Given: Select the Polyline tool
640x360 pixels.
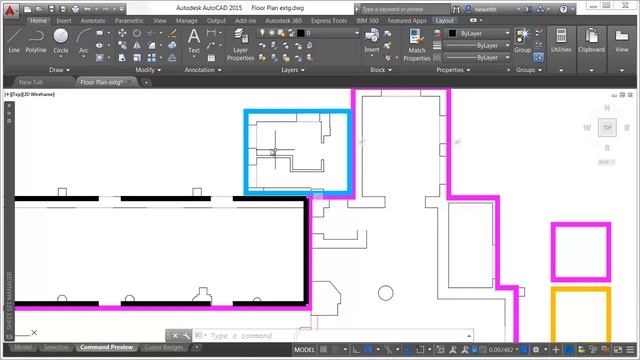Looking at the screenshot, I should point(36,41).
